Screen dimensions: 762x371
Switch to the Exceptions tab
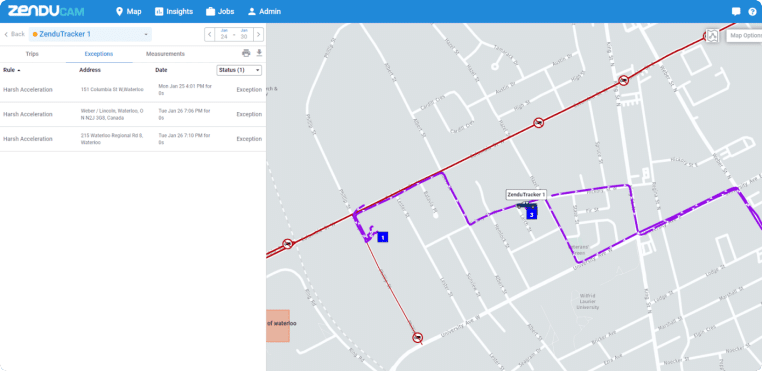[99, 54]
